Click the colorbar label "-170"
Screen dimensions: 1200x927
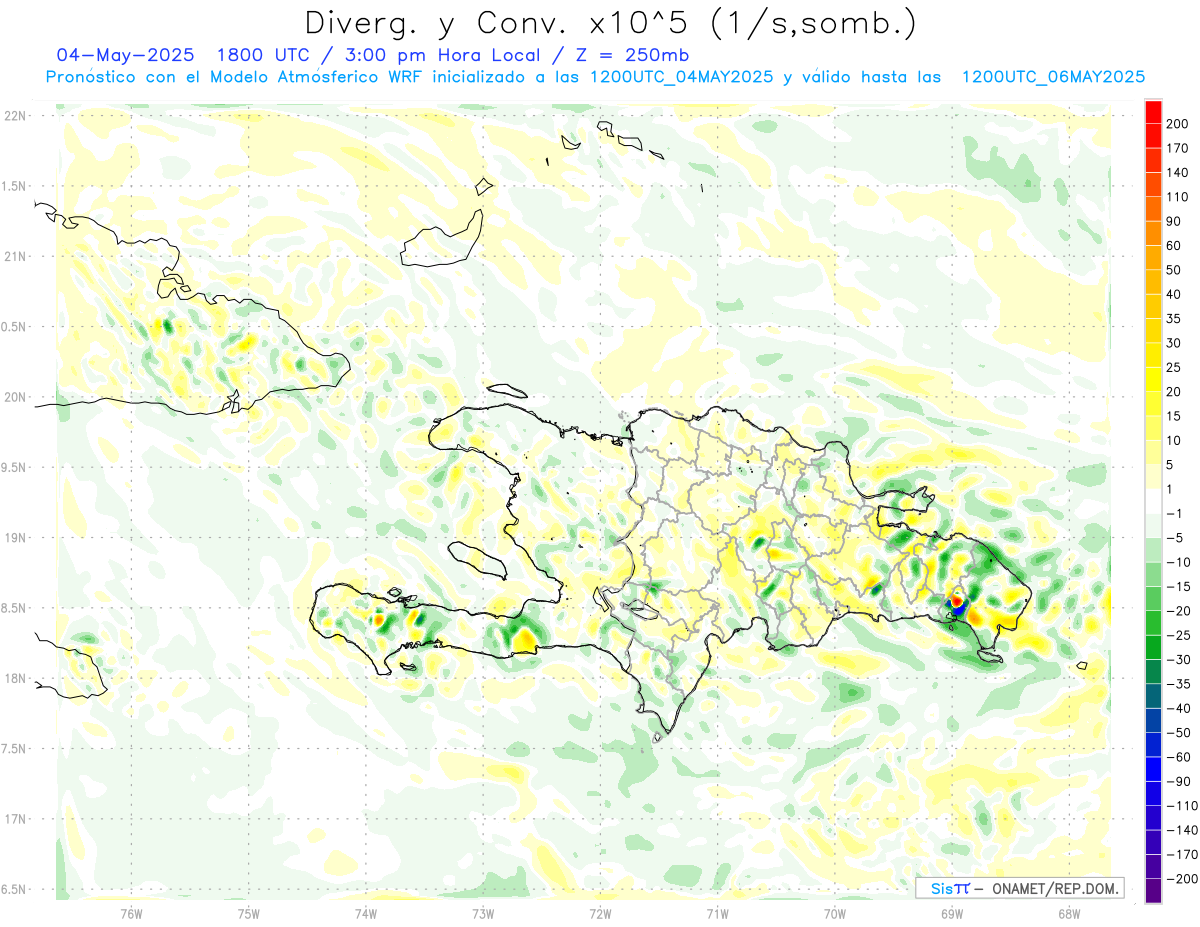click(x=1182, y=854)
